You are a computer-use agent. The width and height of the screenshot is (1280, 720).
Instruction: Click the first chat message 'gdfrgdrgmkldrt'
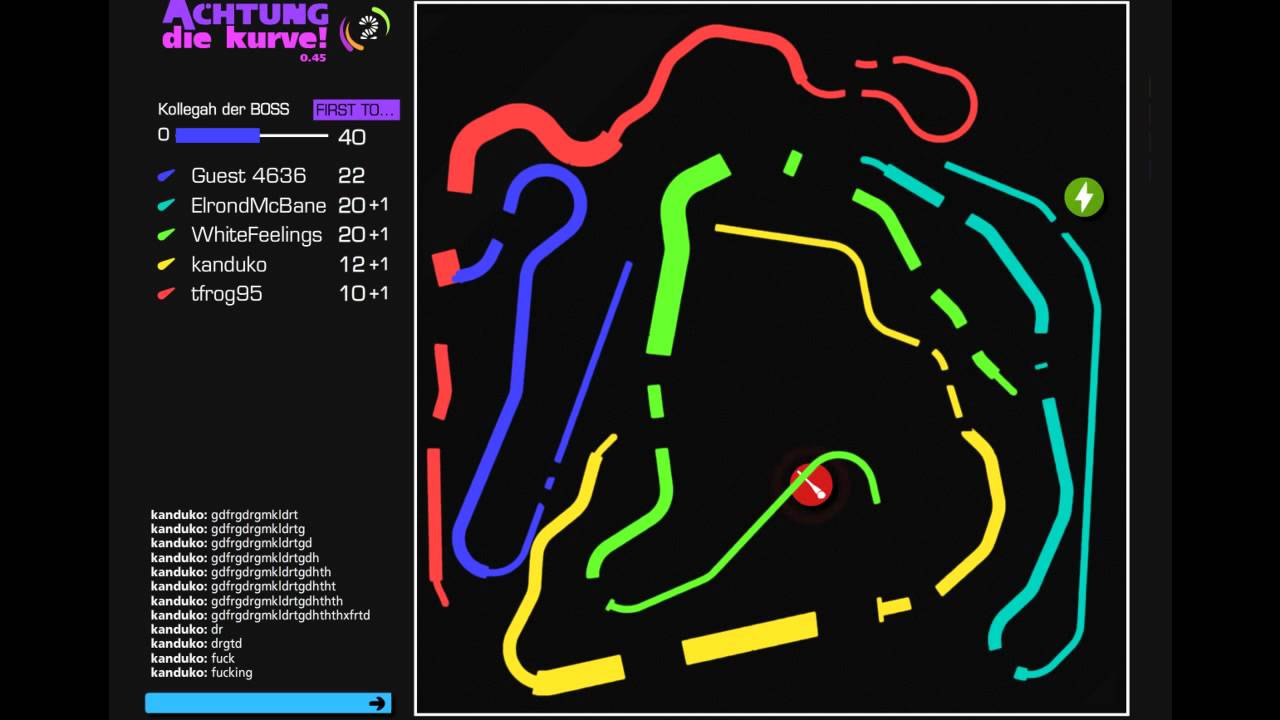tap(224, 516)
